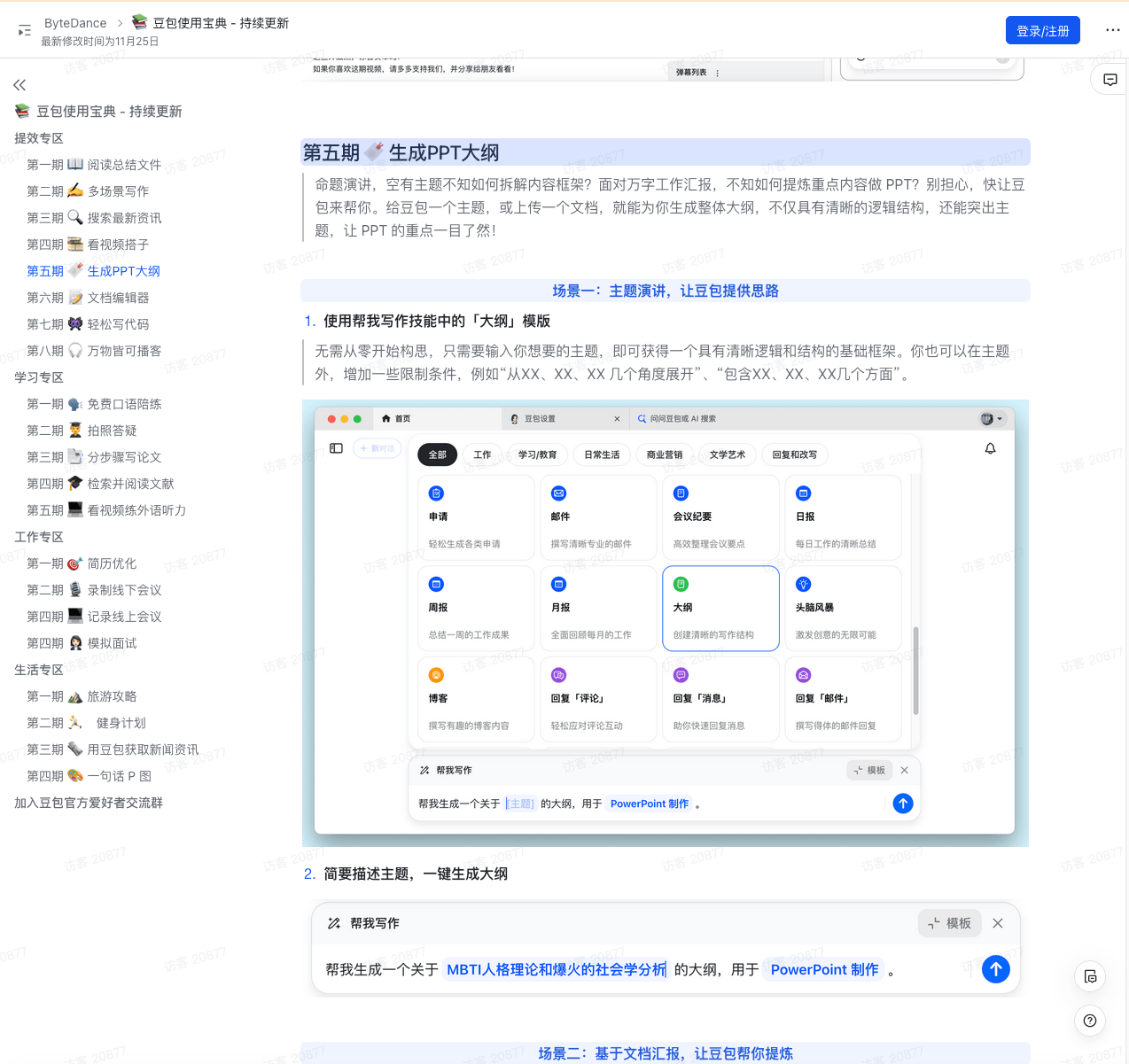Open sidebar item 简历优化
The width and height of the screenshot is (1129, 1064).
pyautogui.click(x=82, y=563)
